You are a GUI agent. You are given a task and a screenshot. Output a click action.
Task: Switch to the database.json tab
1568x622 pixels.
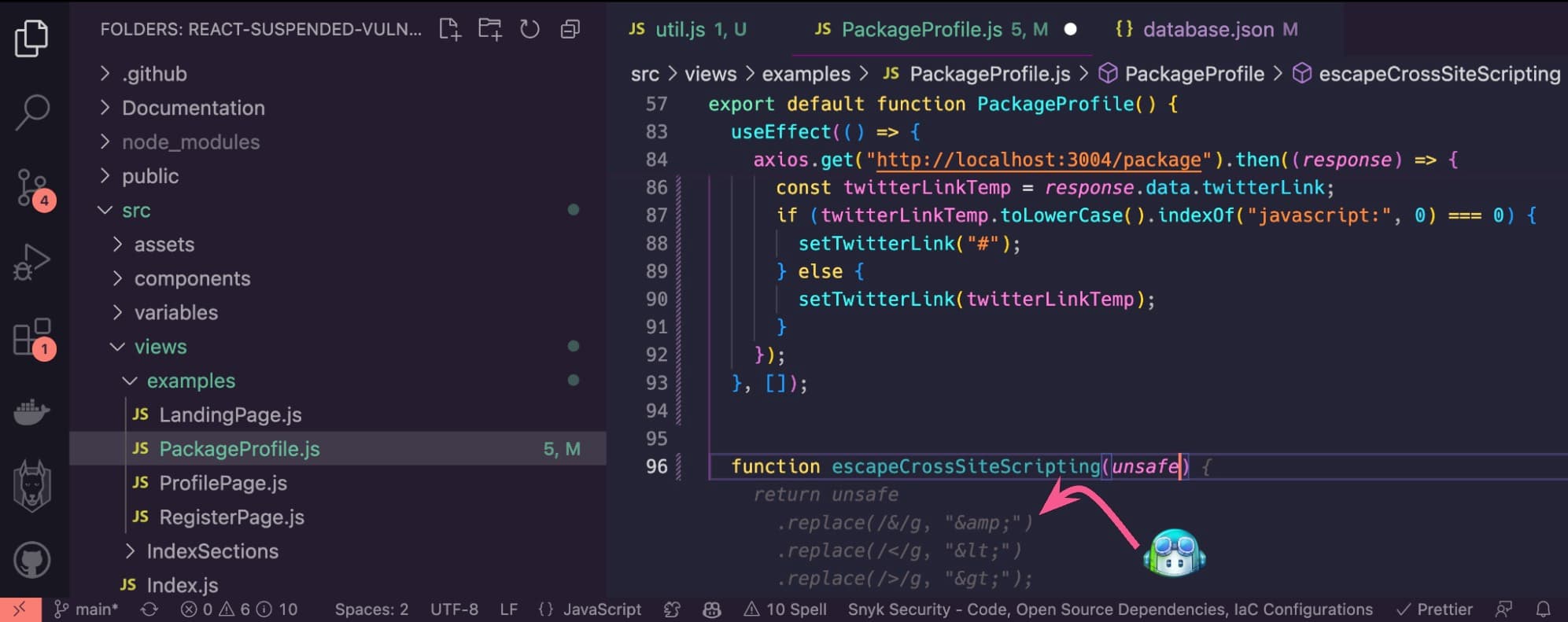(1206, 29)
